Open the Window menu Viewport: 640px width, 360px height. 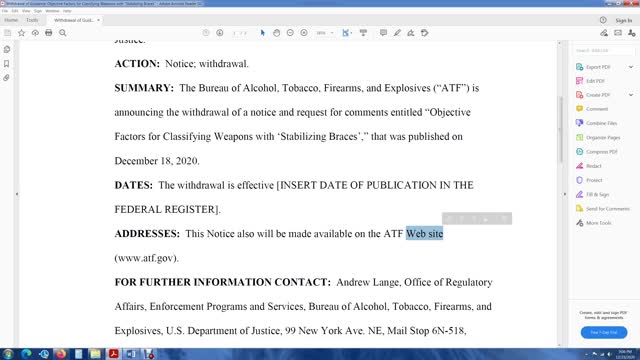52,11
